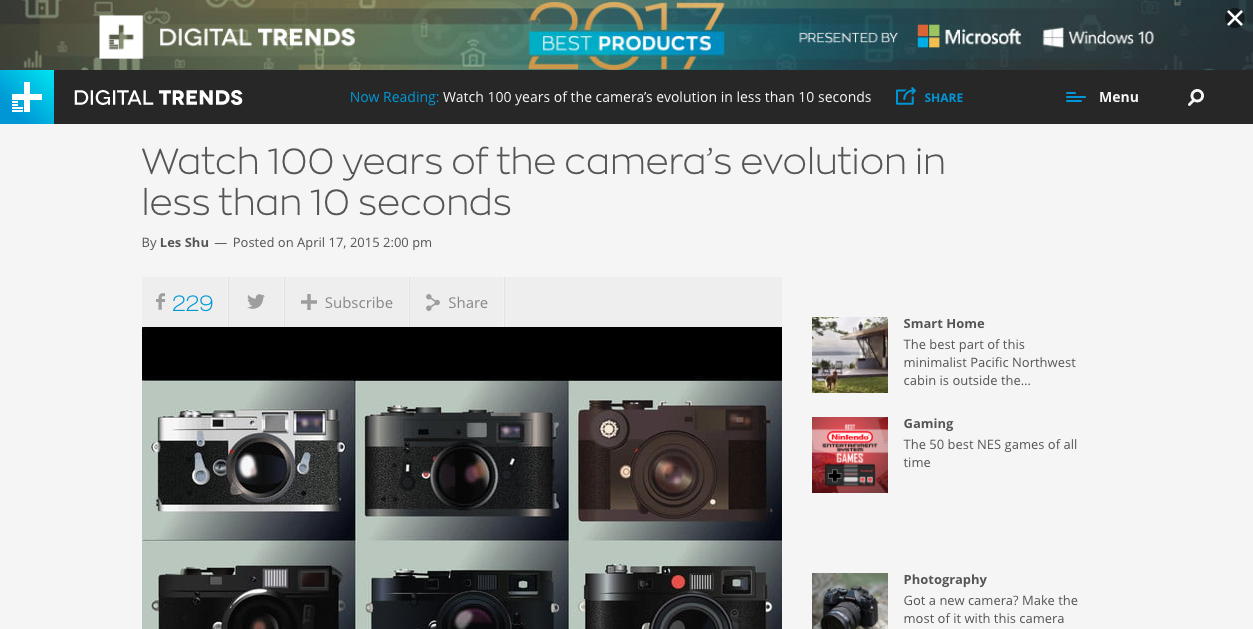Open the 50 best NES games thumbnail
This screenshot has height=629, width=1253.
click(850, 455)
